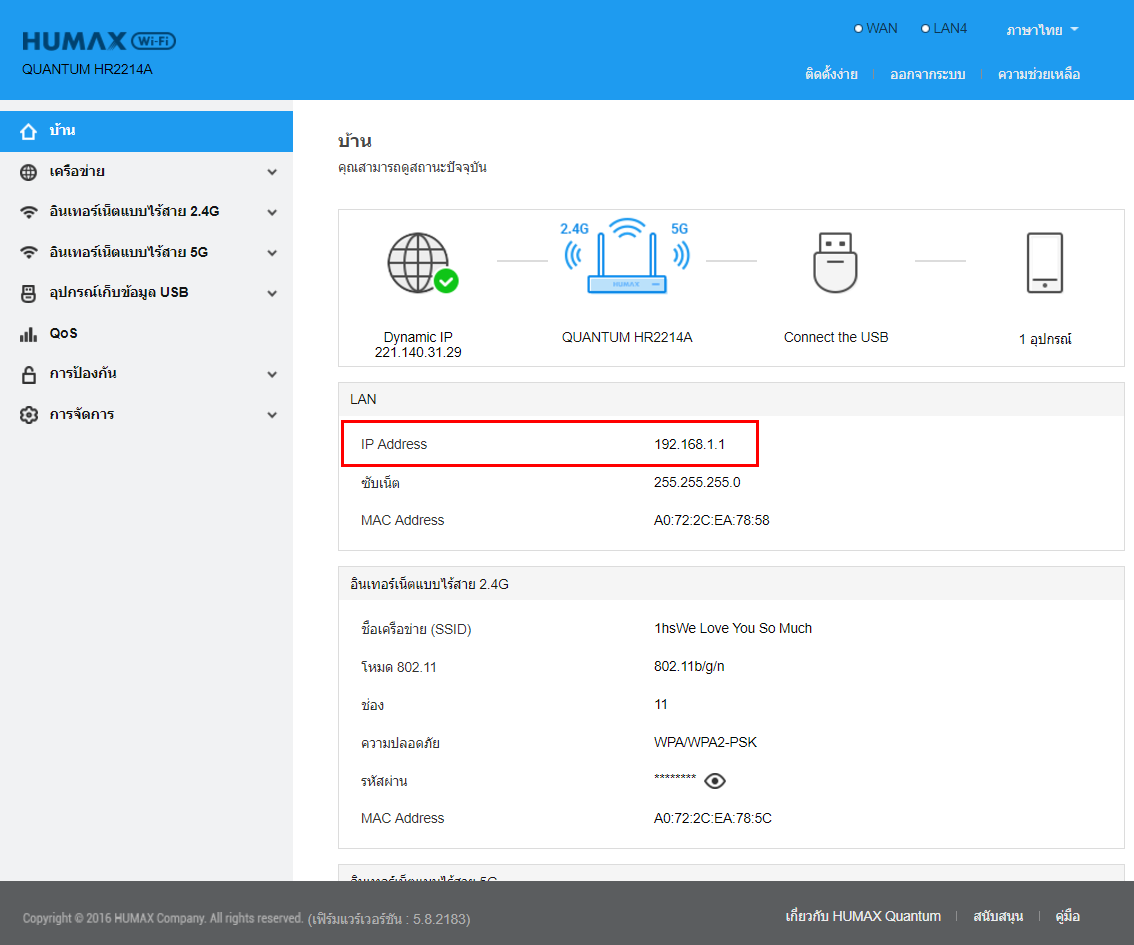Expand the 5G wireless menu chevron

[x=272, y=253]
